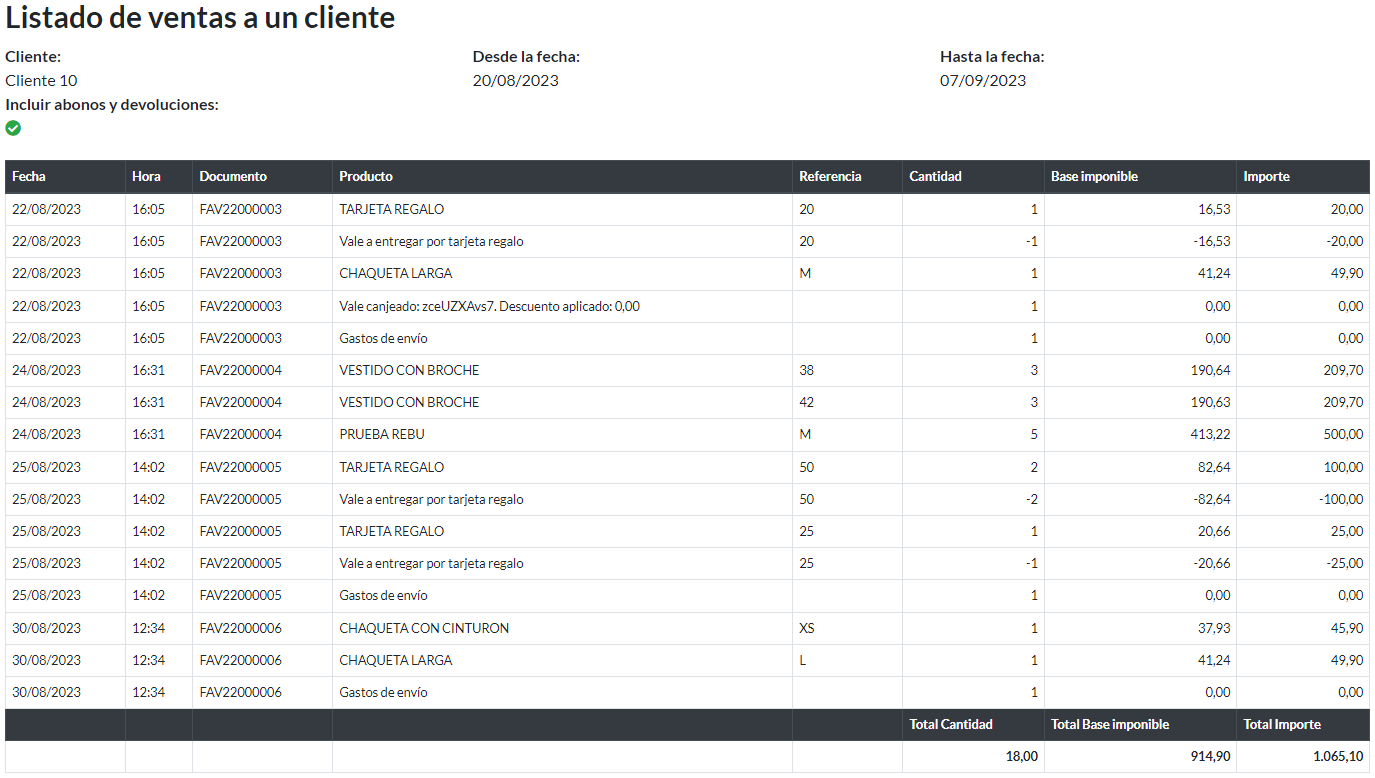Click the Cliente 10 value
This screenshot has height=778, width=1375.
(x=41, y=81)
